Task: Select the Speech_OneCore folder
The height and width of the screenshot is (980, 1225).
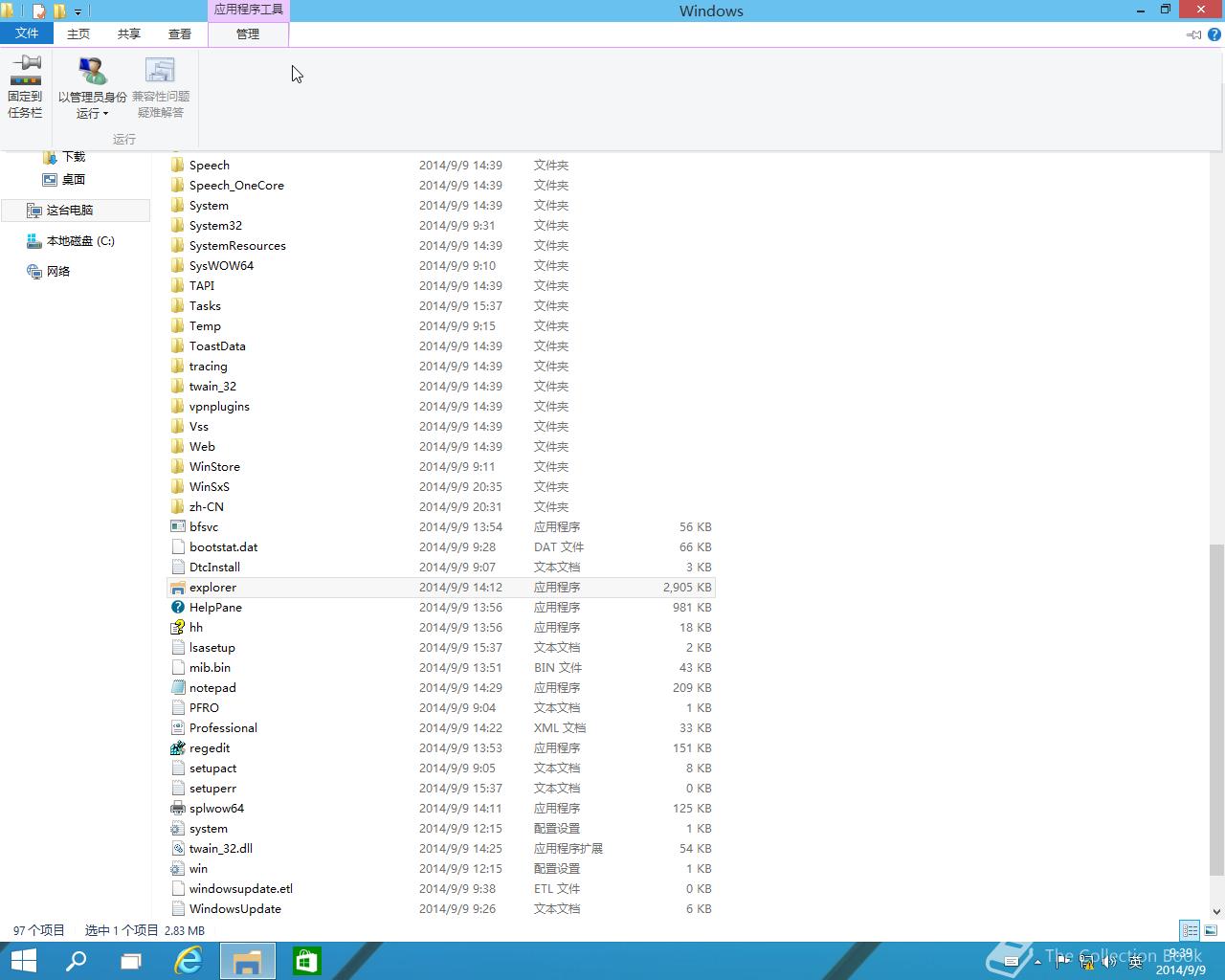Action: (441, 186)
